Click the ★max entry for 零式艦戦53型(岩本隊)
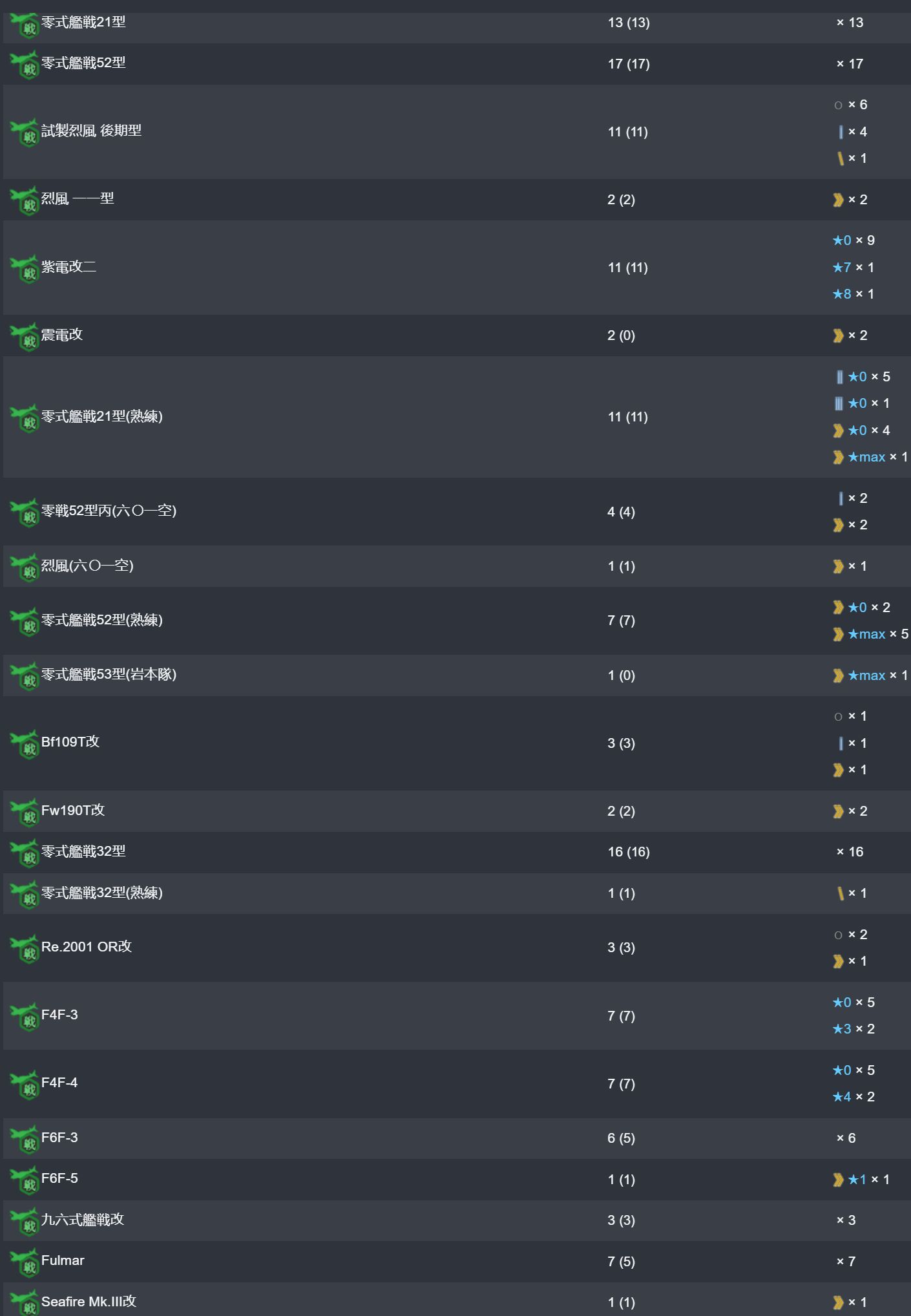The height and width of the screenshot is (1316, 911). click(x=866, y=675)
